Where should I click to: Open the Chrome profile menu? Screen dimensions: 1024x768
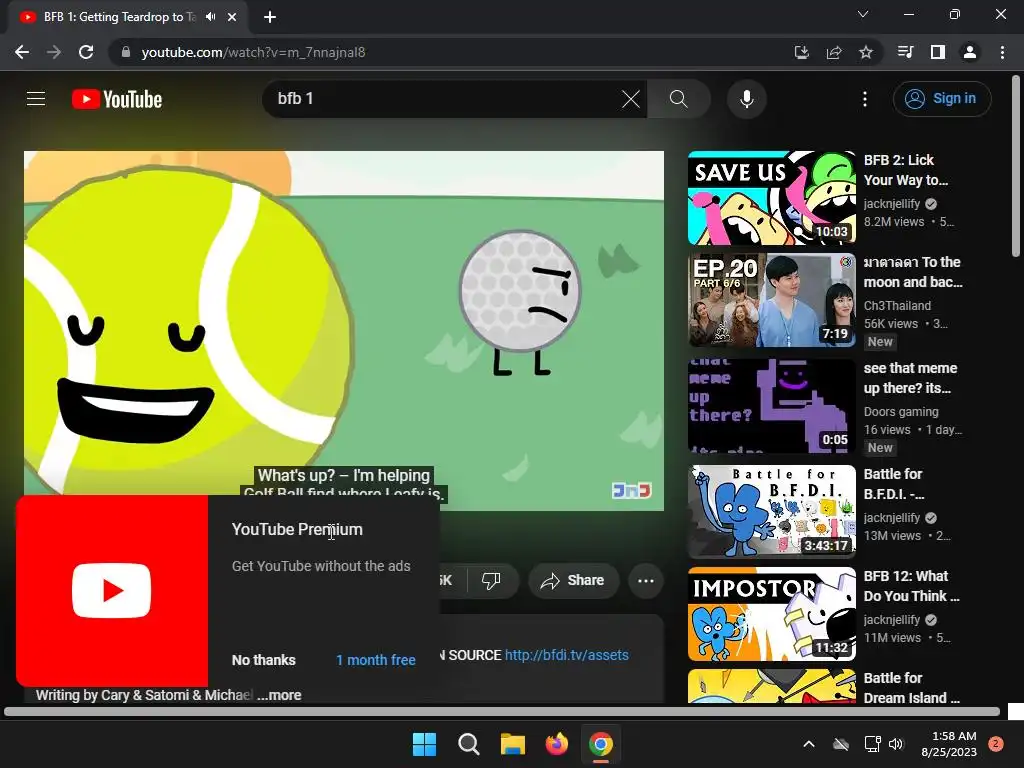970,52
